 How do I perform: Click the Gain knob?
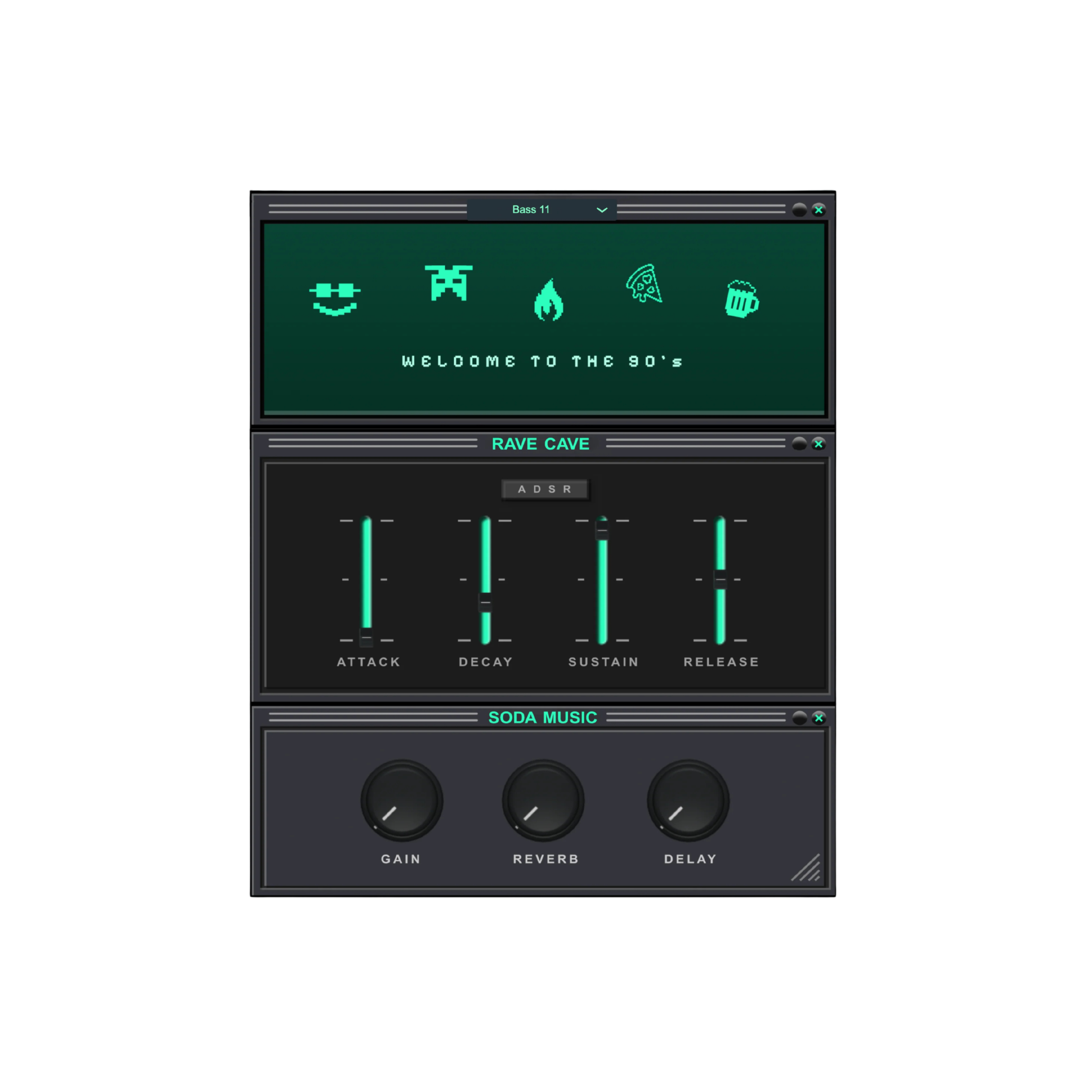point(402,800)
